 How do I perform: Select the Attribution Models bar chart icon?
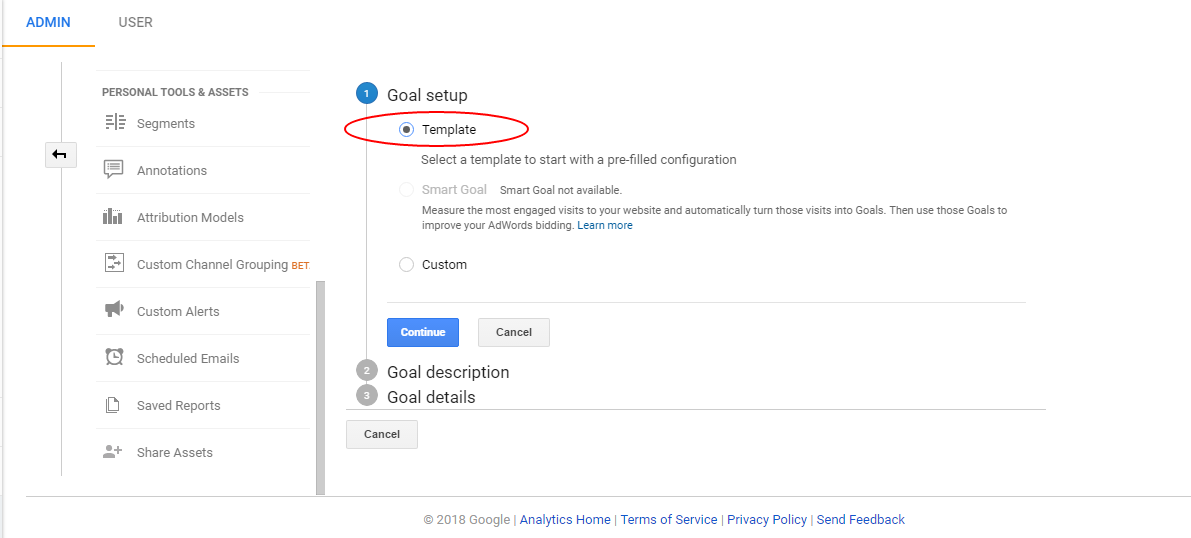(x=112, y=217)
